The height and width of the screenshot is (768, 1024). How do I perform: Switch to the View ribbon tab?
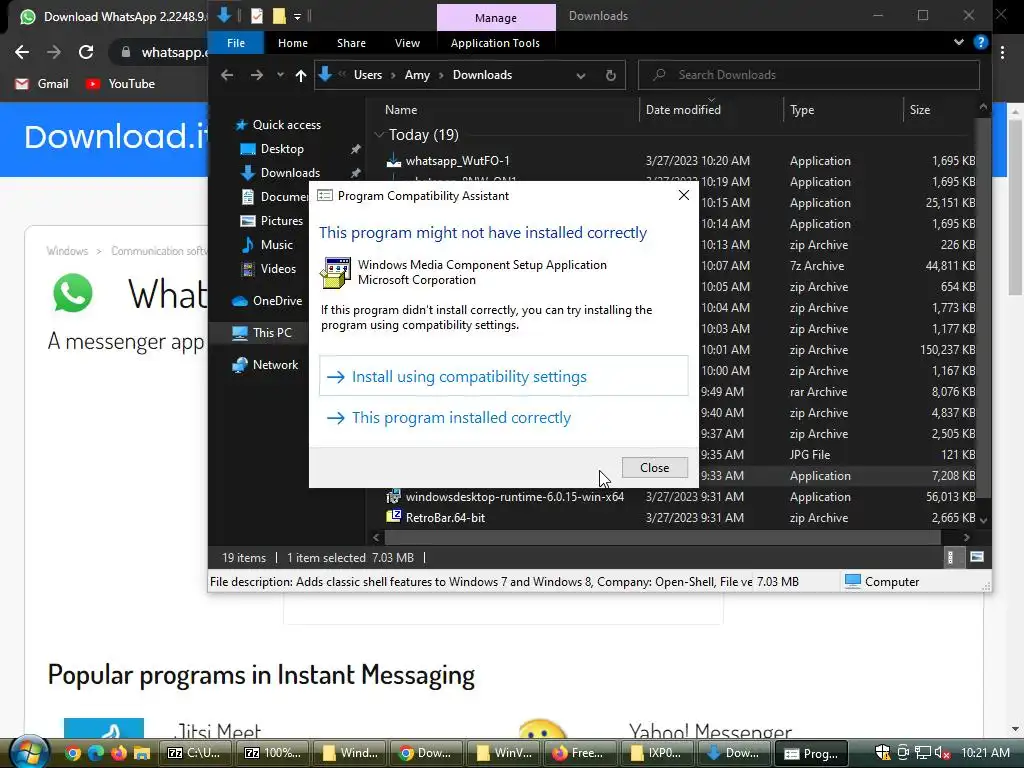pyautogui.click(x=408, y=43)
